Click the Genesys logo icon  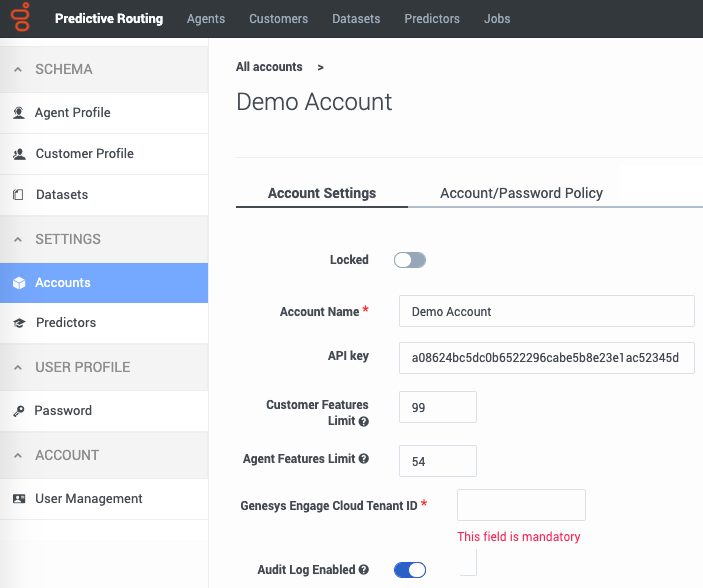pos(21,17)
